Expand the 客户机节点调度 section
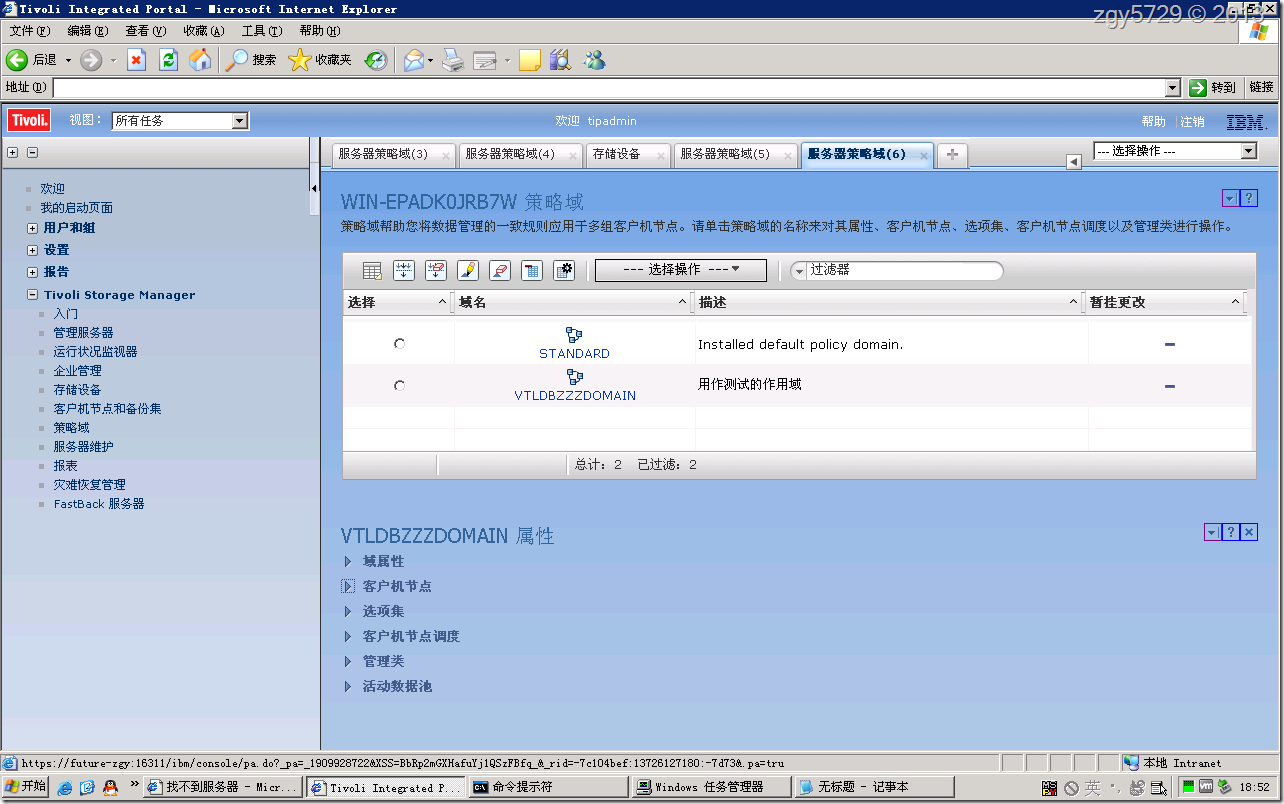The height and width of the screenshot is (804, 1284). point(348,636)
